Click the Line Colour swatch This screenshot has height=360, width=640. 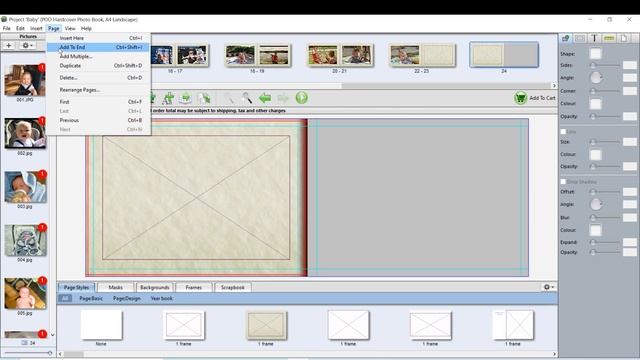tap(595, 155)
